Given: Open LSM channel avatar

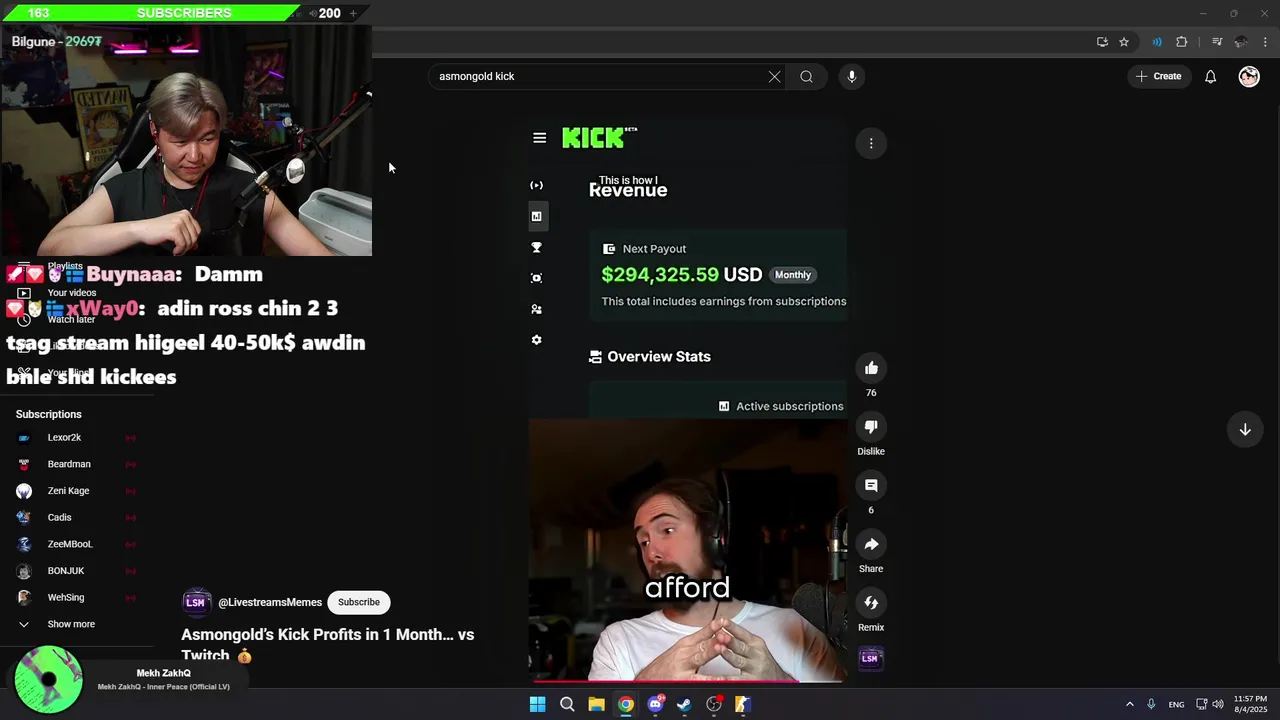Looking at the screenshot, I should tap(196, 602).
